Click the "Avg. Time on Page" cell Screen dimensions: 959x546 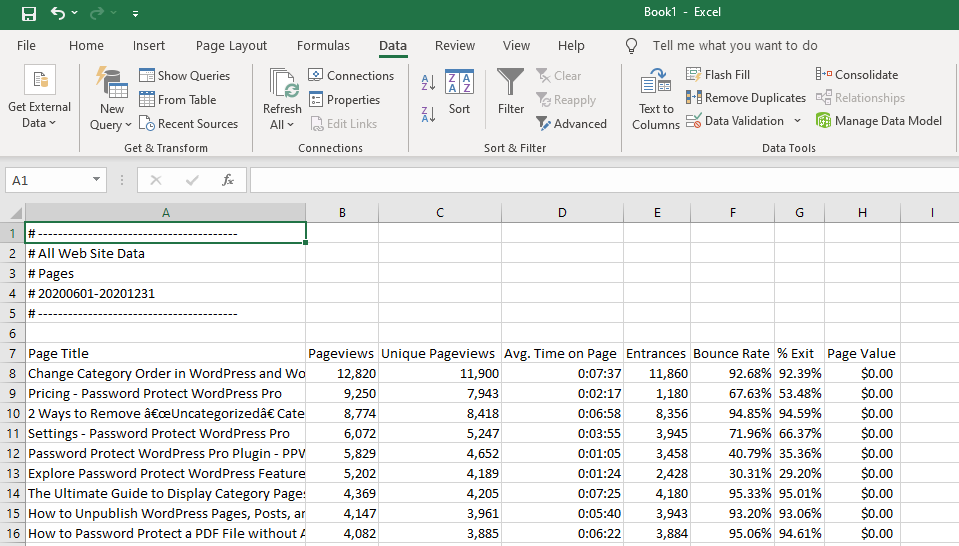pyautogui.click(x=562, y=353)
